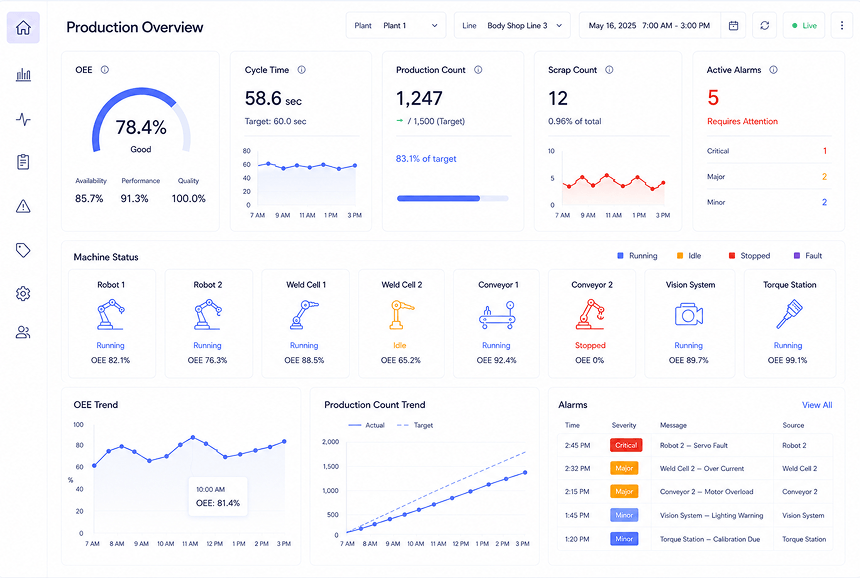
Task: Click the '83.1% of target' text
Action: 426,158
